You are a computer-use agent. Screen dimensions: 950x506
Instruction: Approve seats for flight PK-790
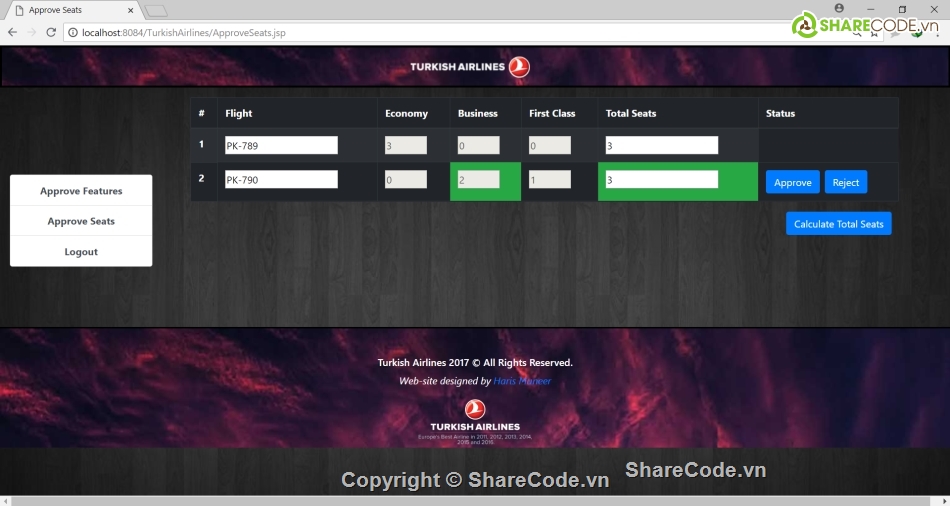coord(792,182)
